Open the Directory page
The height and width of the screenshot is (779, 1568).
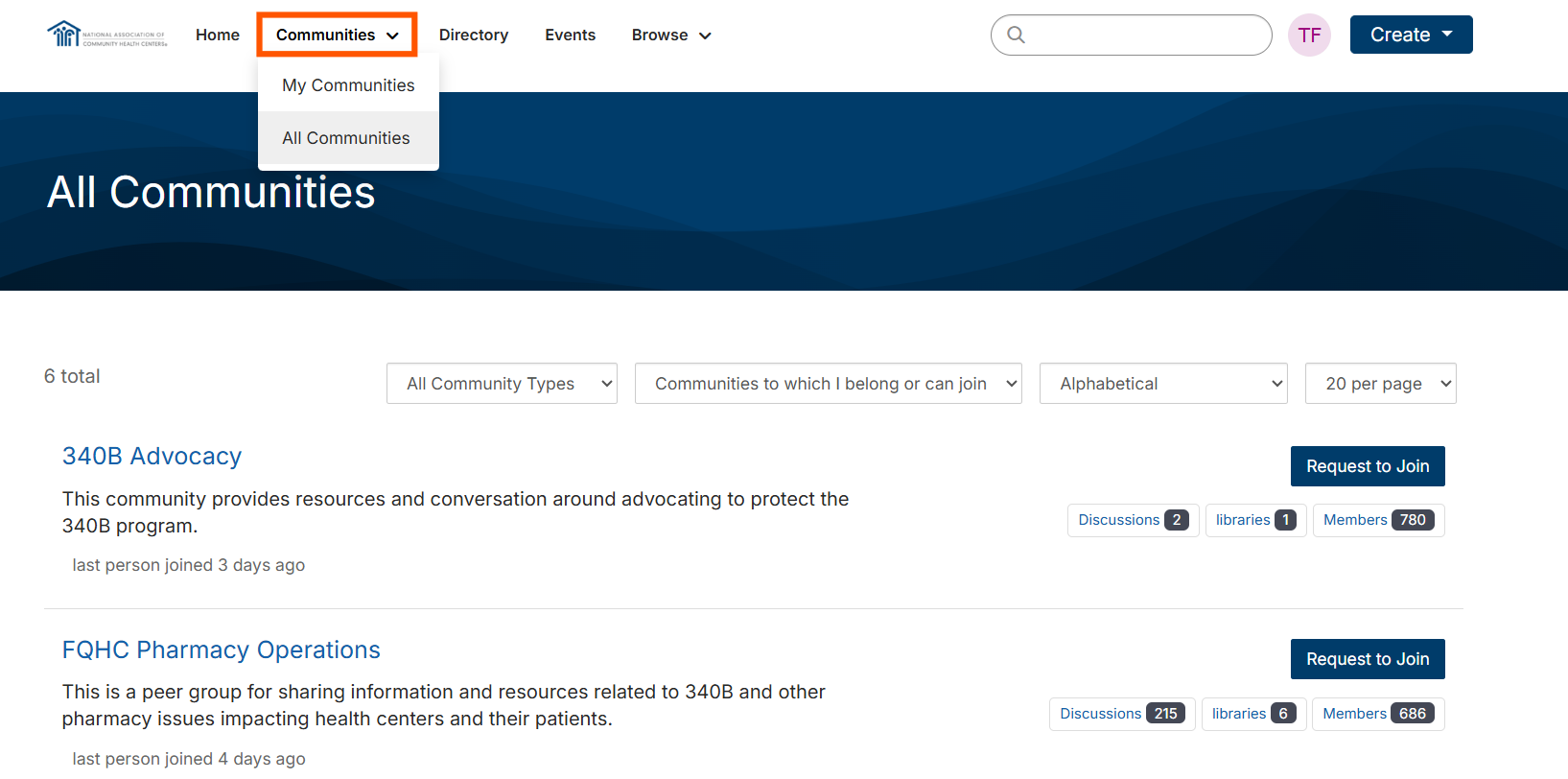click(474, 35)
